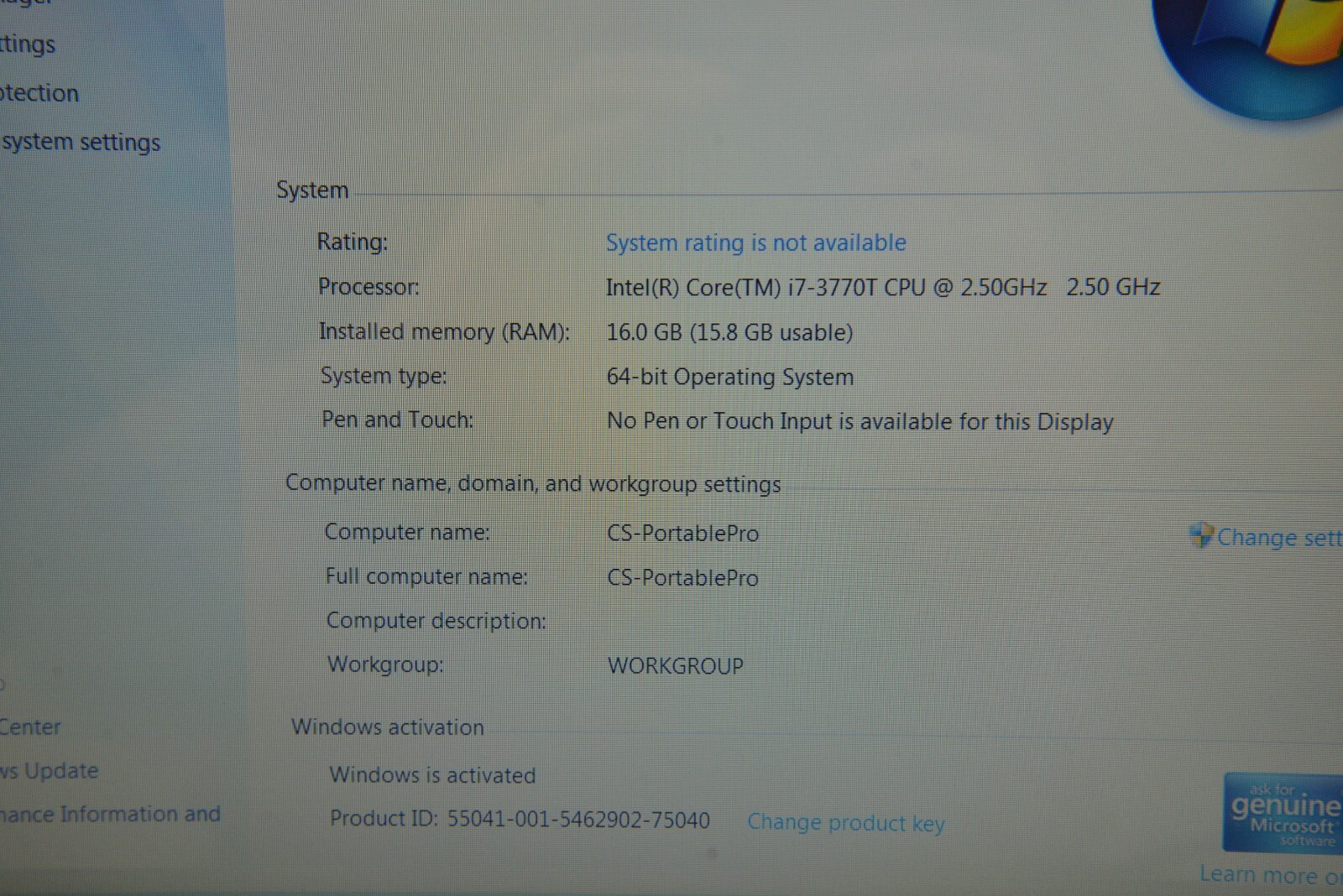The width and height of the screenshot is (1343, 896).
Task: Open Performance Information and Tools link
Action: pyautogui.click(x=109, y=815)
